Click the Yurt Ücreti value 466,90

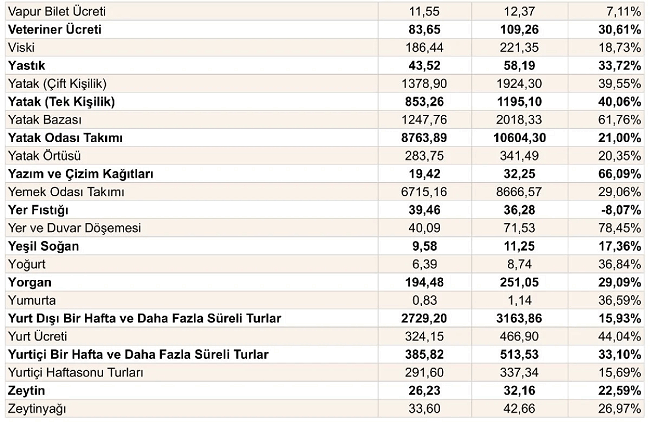pos(519,336)
